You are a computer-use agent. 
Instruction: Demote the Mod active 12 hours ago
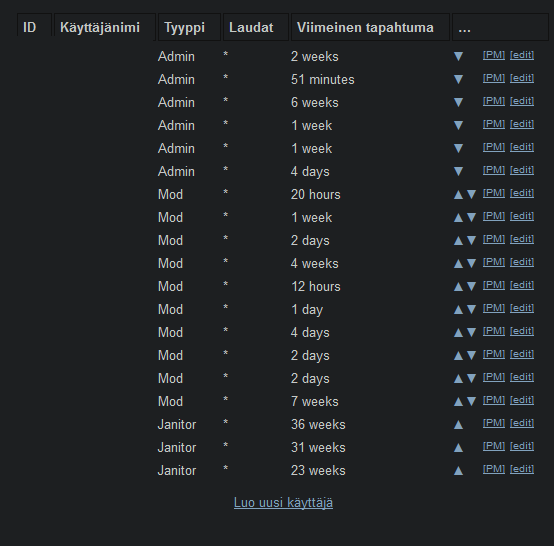(x=471, y=286)
